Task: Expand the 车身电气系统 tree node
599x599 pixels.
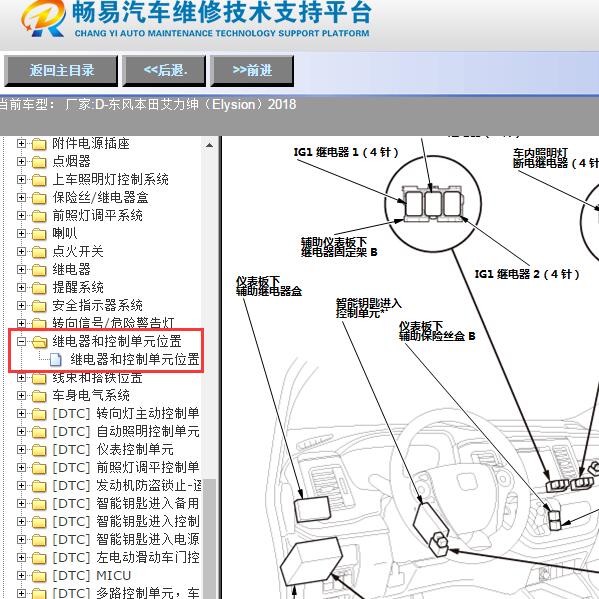Action: [21, 395]
